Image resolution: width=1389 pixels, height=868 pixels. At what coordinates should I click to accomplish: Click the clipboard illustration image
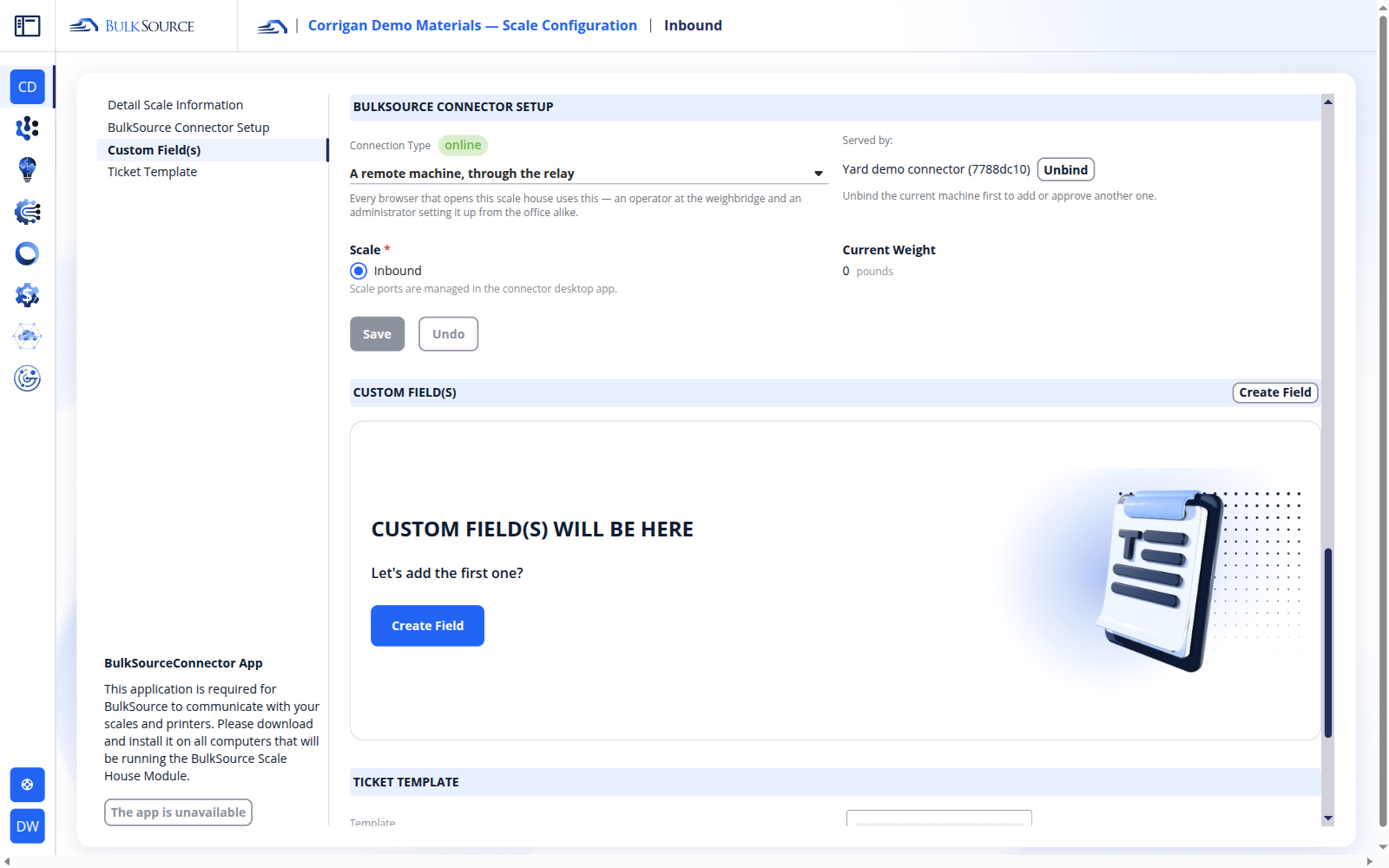pos(1160,580)
